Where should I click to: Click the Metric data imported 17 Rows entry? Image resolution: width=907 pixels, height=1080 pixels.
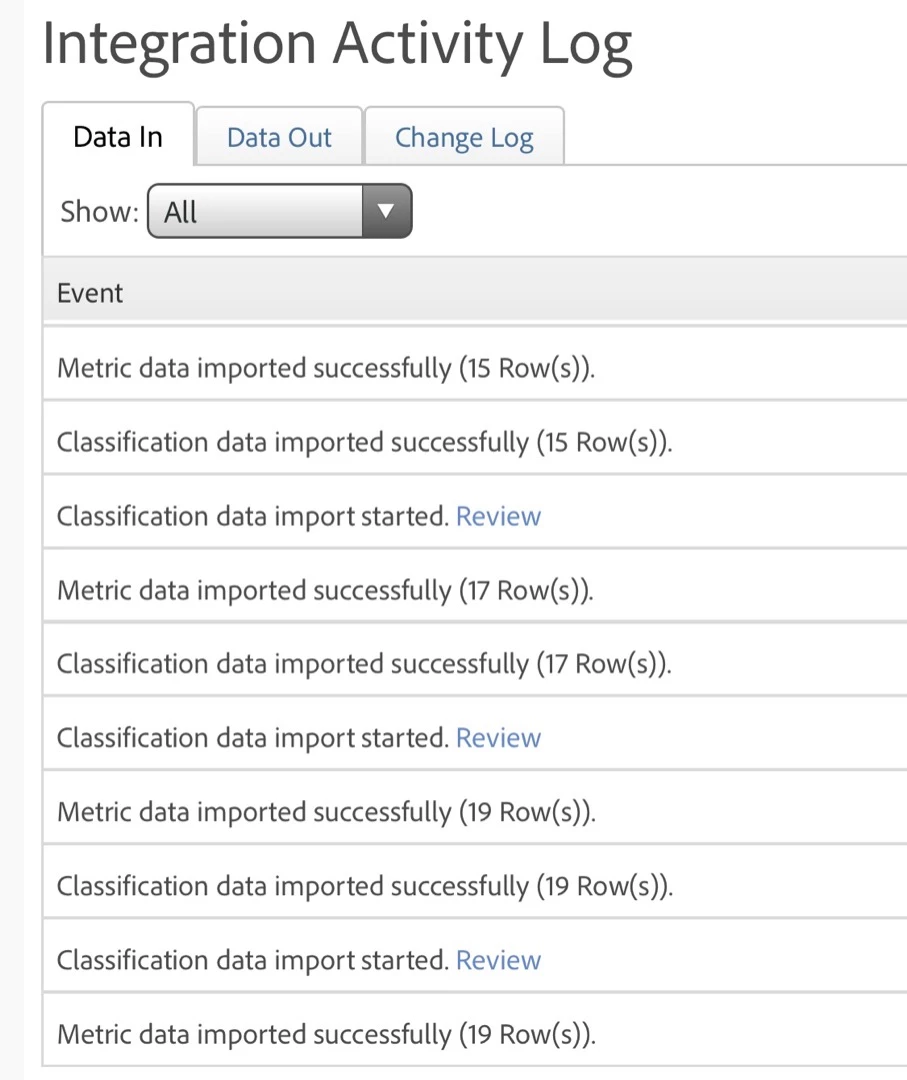(x=326, y=590)
